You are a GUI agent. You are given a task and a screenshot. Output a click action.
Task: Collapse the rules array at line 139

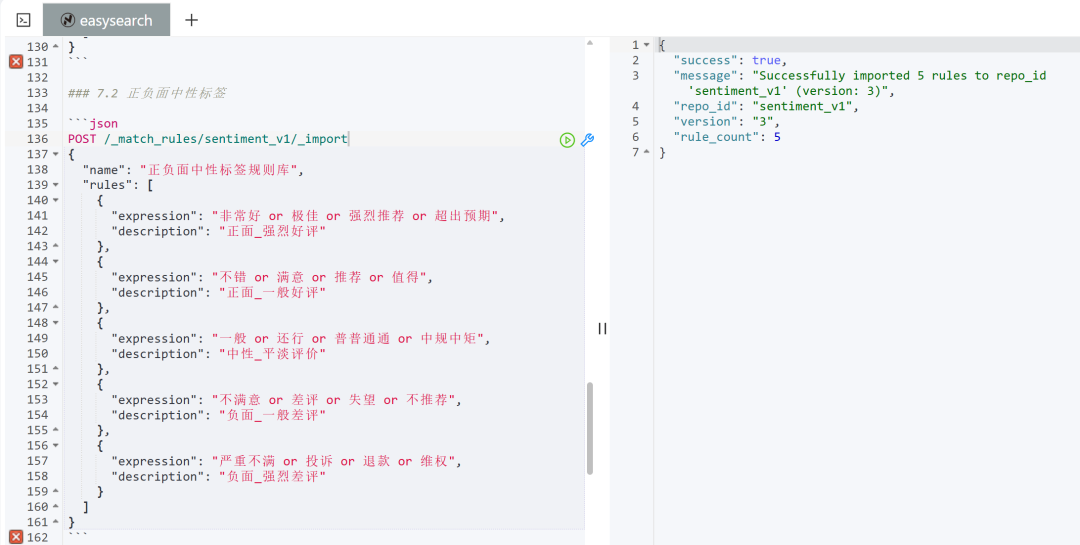point(56,185)
